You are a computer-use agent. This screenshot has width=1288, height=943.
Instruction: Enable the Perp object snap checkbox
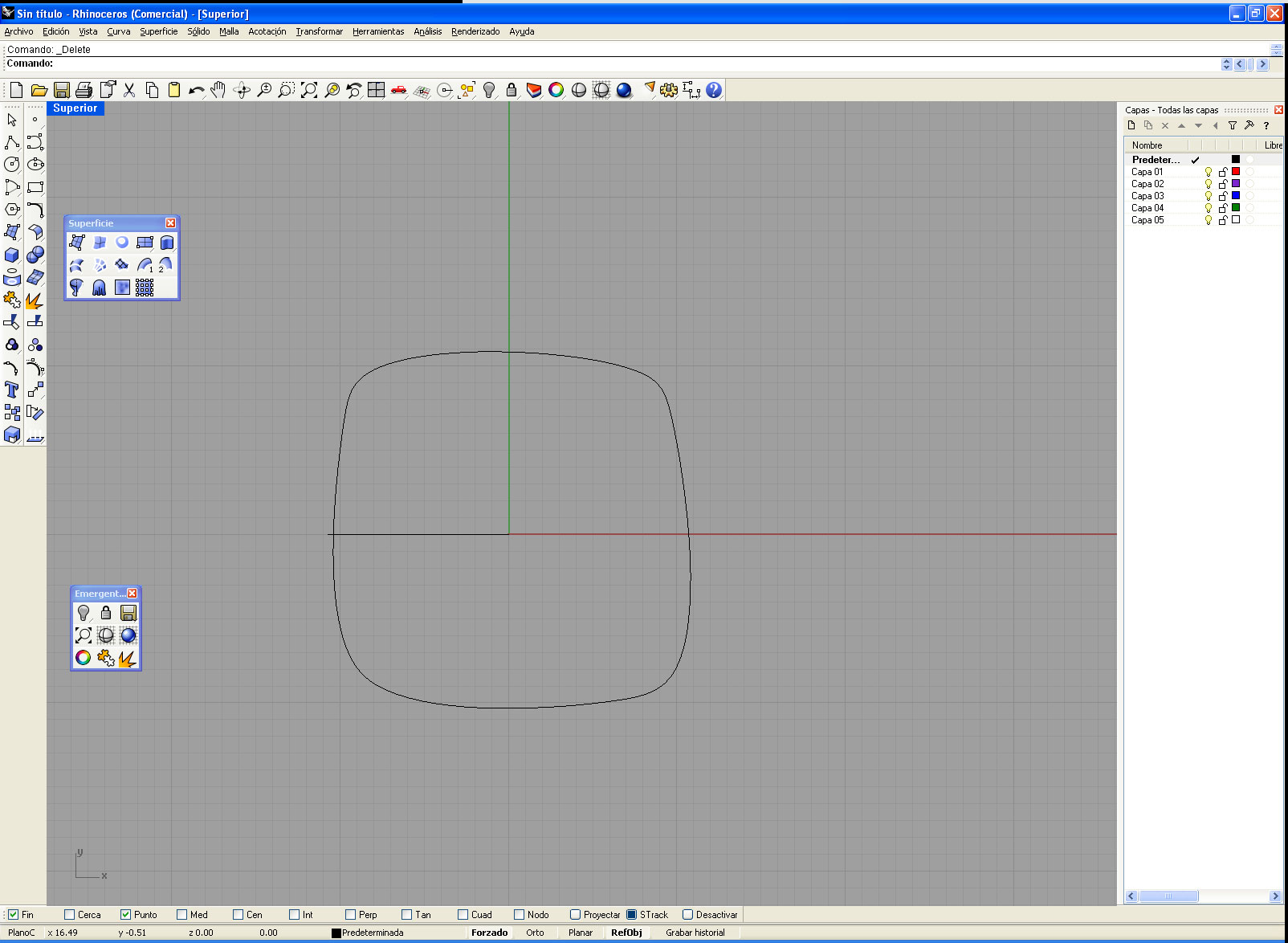tap(350, 914)
